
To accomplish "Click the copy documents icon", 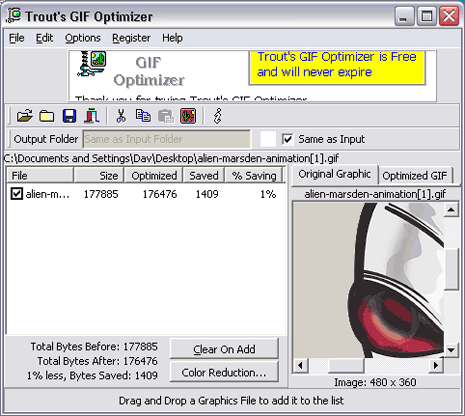I will [x=143, y=116].
